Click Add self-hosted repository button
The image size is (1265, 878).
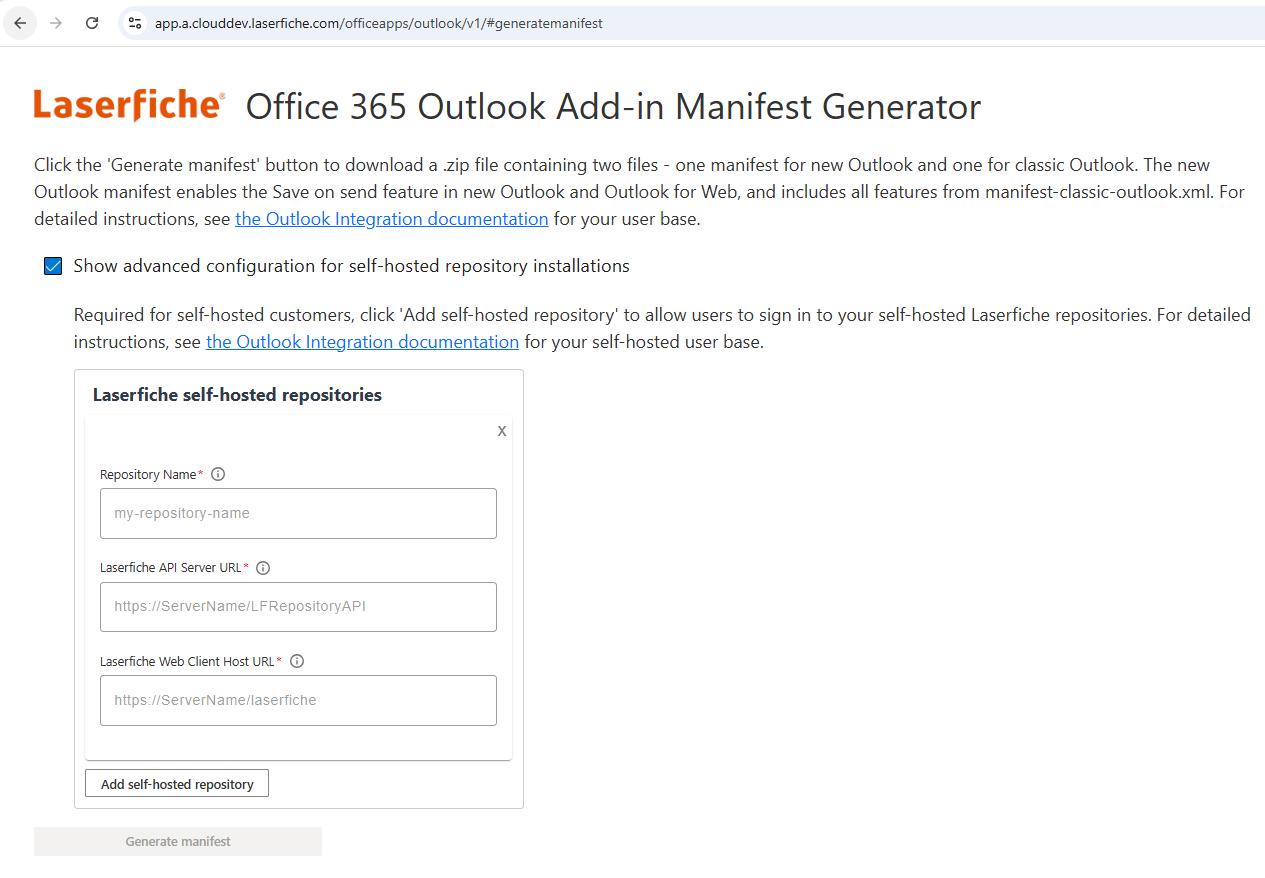click(177, 784)
